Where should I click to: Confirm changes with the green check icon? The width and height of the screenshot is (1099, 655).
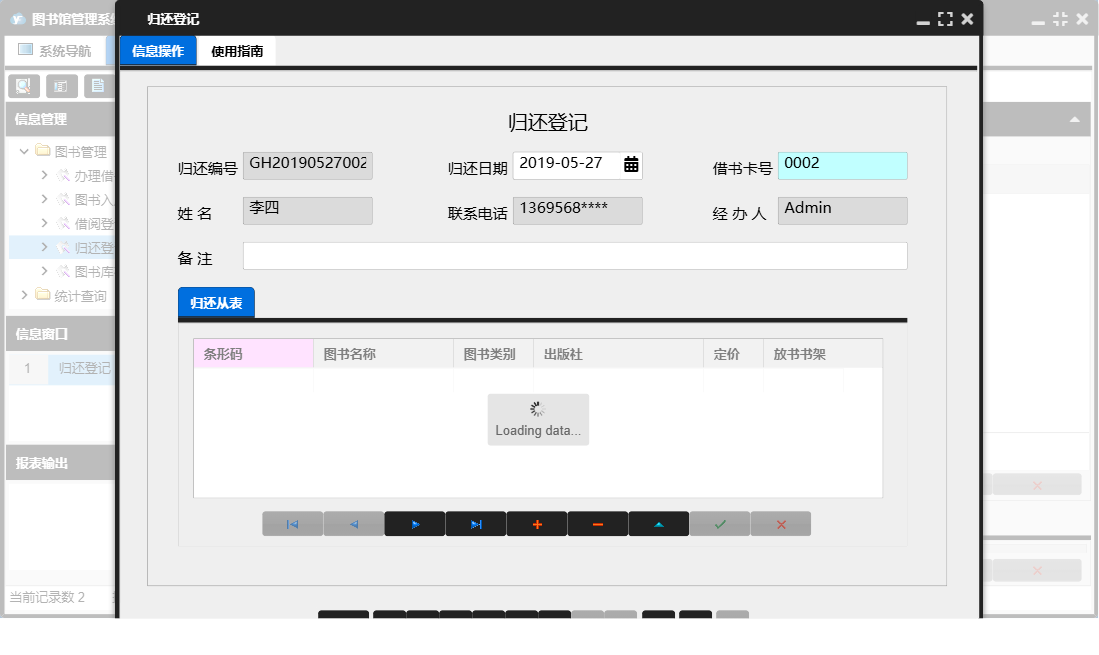pos(719,523)
